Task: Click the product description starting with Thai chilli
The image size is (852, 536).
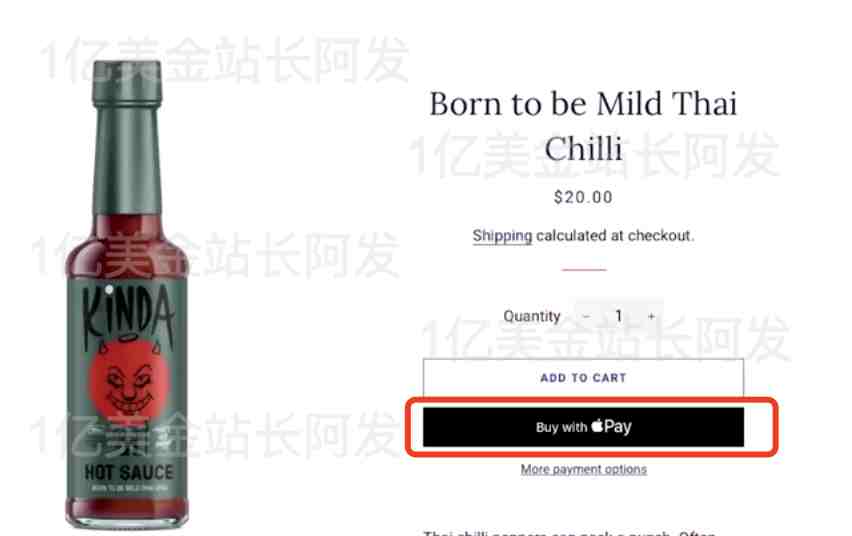Action: pyautogui.click(x=569, y=532)
